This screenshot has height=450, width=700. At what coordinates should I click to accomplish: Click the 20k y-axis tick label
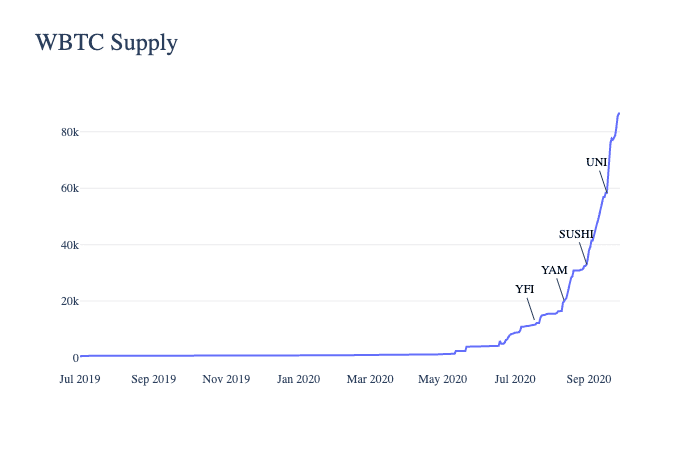click(x=70, y=301)
